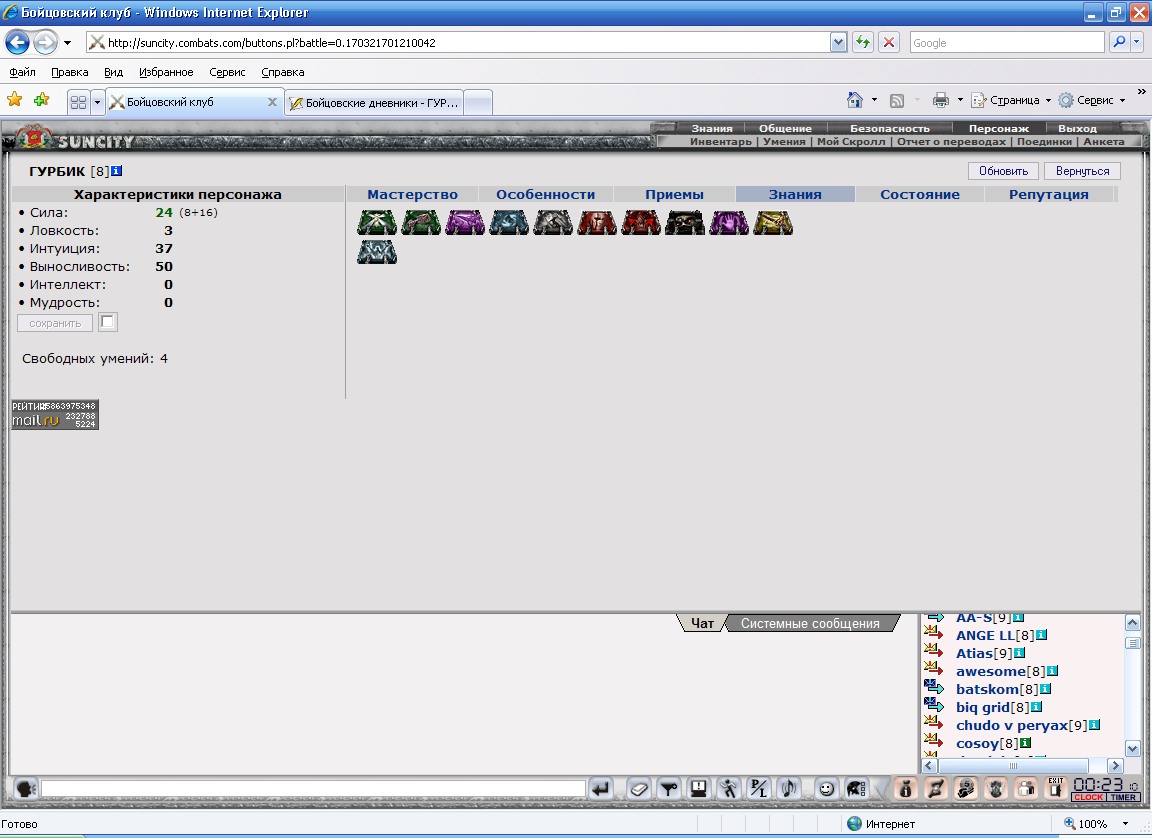Open the Инвентарь link
The height and width of the screenshot is (838, 1152).
(721, 142)
